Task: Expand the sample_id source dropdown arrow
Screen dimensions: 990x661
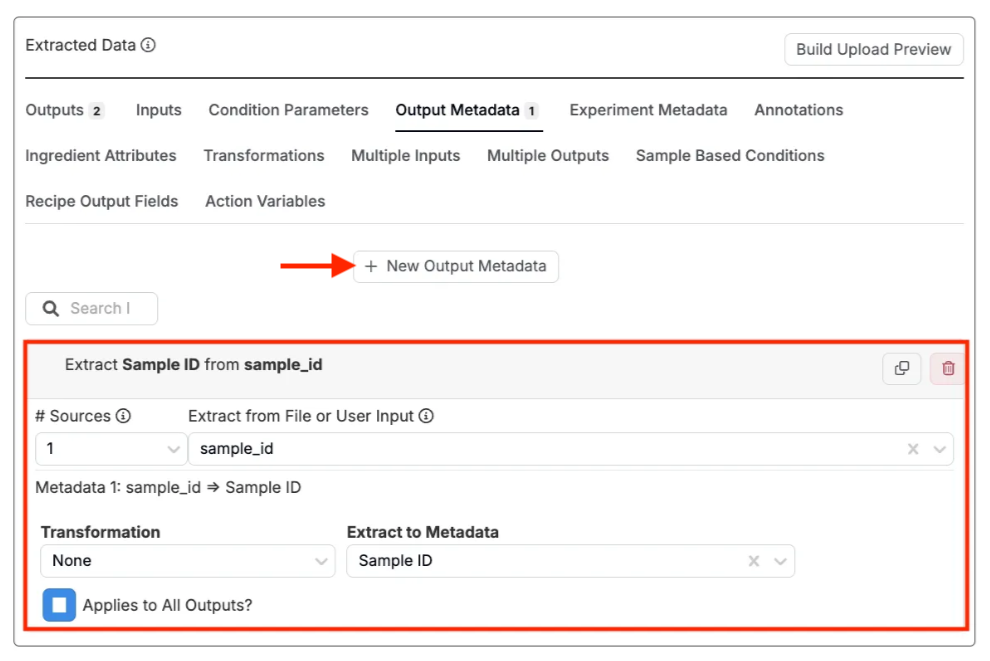Action: [x=939, y=450]
